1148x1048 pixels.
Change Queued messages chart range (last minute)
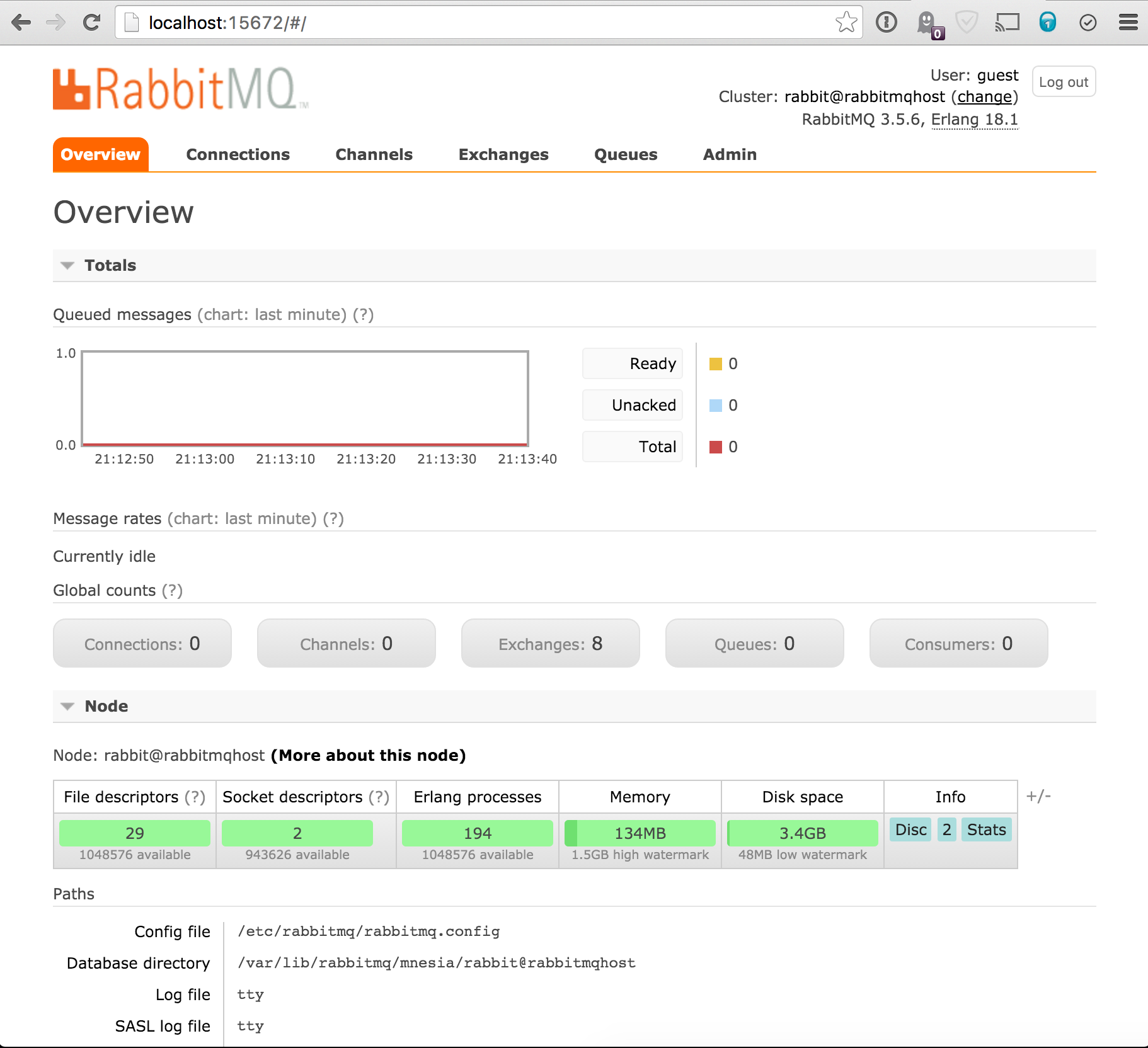pos(272,314)
